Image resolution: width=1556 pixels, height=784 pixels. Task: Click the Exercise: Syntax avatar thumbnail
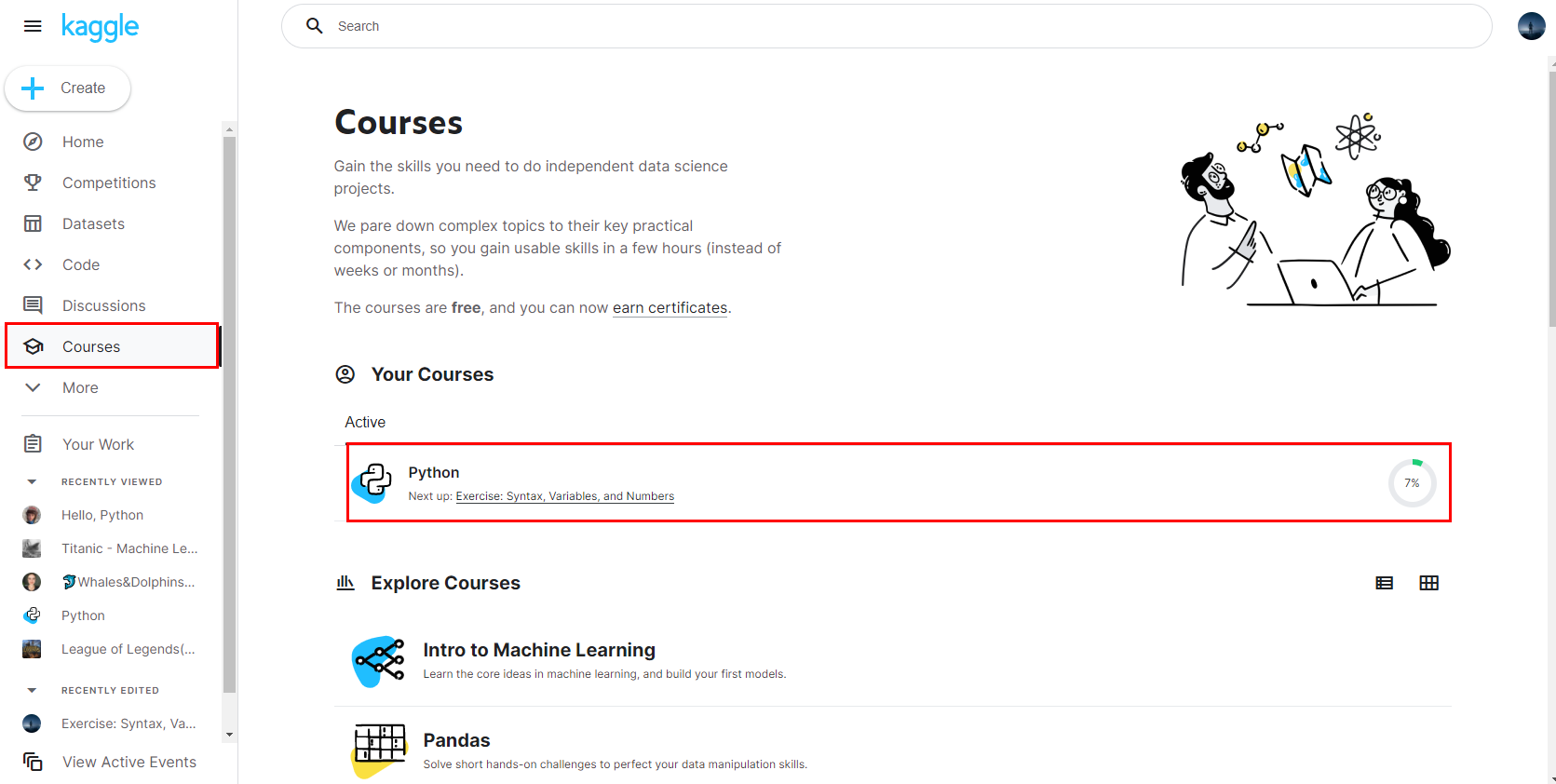coord(32,723)
